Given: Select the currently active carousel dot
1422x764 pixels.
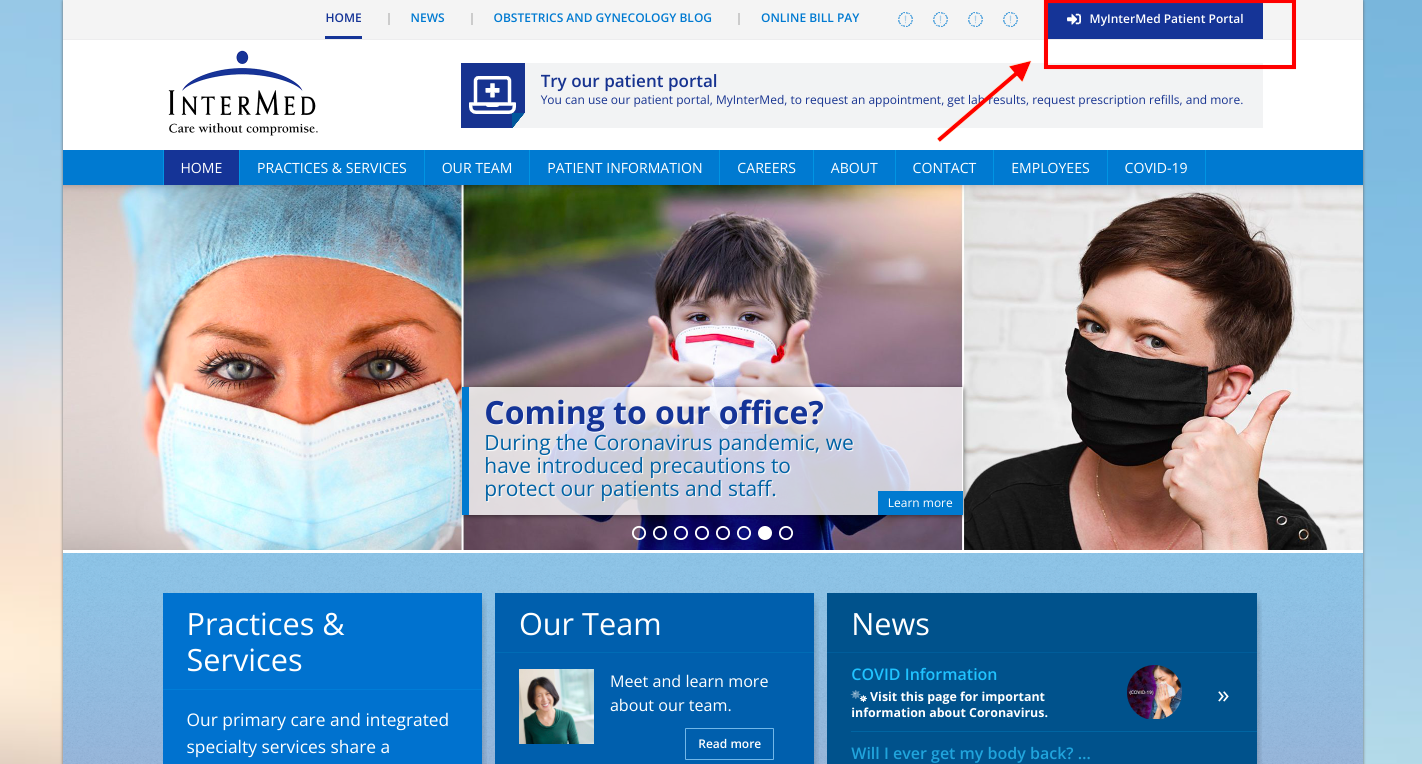Looking at the screenshot, I should pyautogui.click(x=765, y=533).
